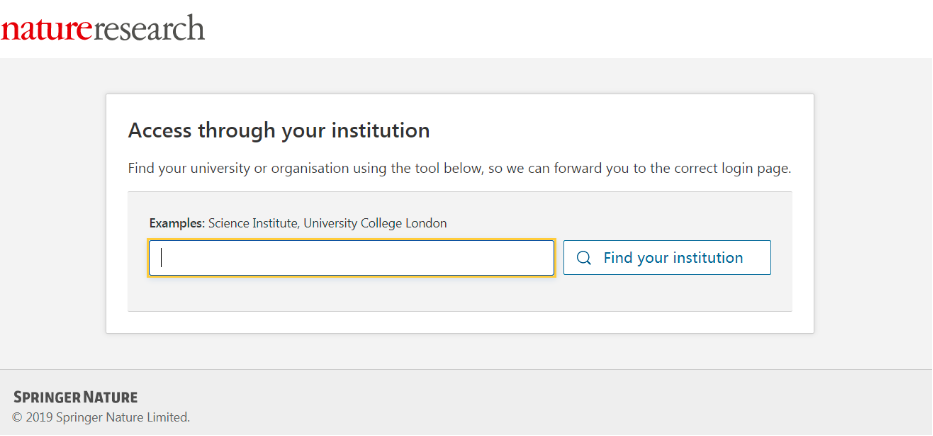Click "2019" in the footer copyright line

39,417
